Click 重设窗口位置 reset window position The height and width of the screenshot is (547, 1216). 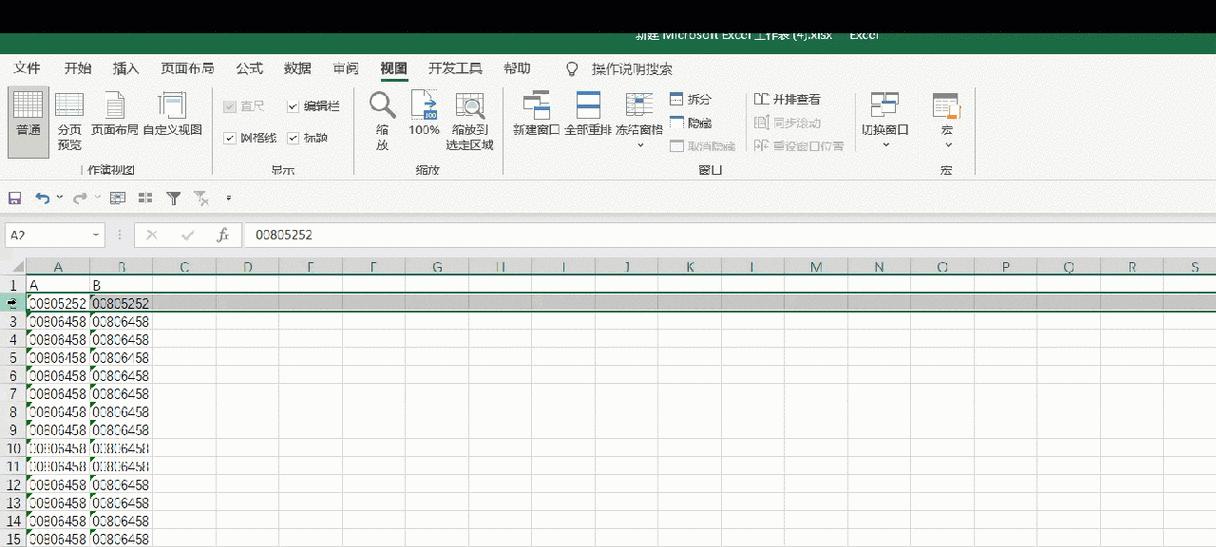coord(798,146)
